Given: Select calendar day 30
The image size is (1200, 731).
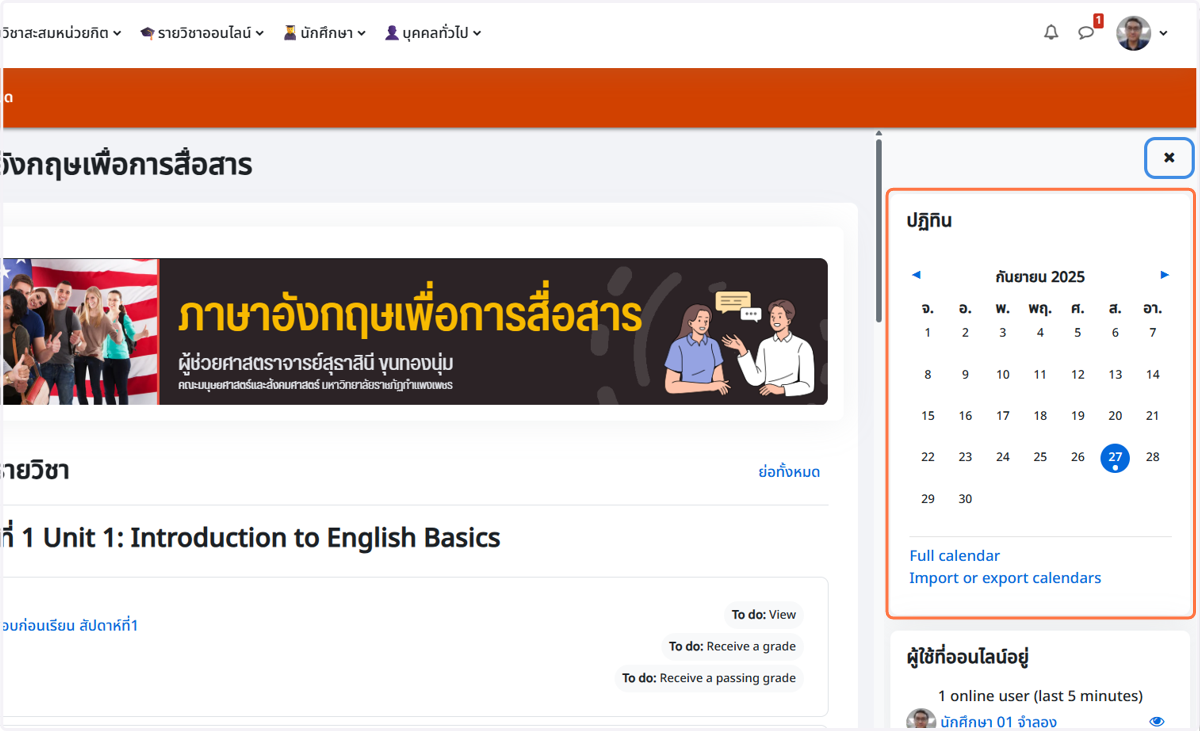Looking at the screenshot, I should [x=965, y=499].
